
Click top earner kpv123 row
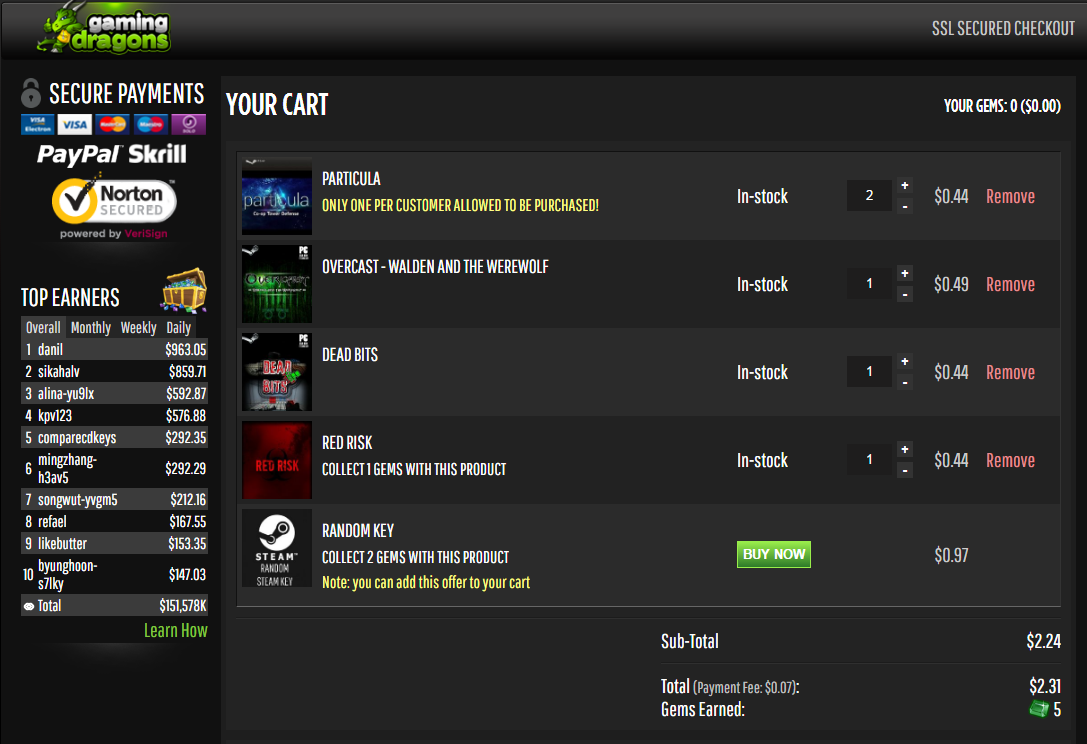(x=114, y=416)
